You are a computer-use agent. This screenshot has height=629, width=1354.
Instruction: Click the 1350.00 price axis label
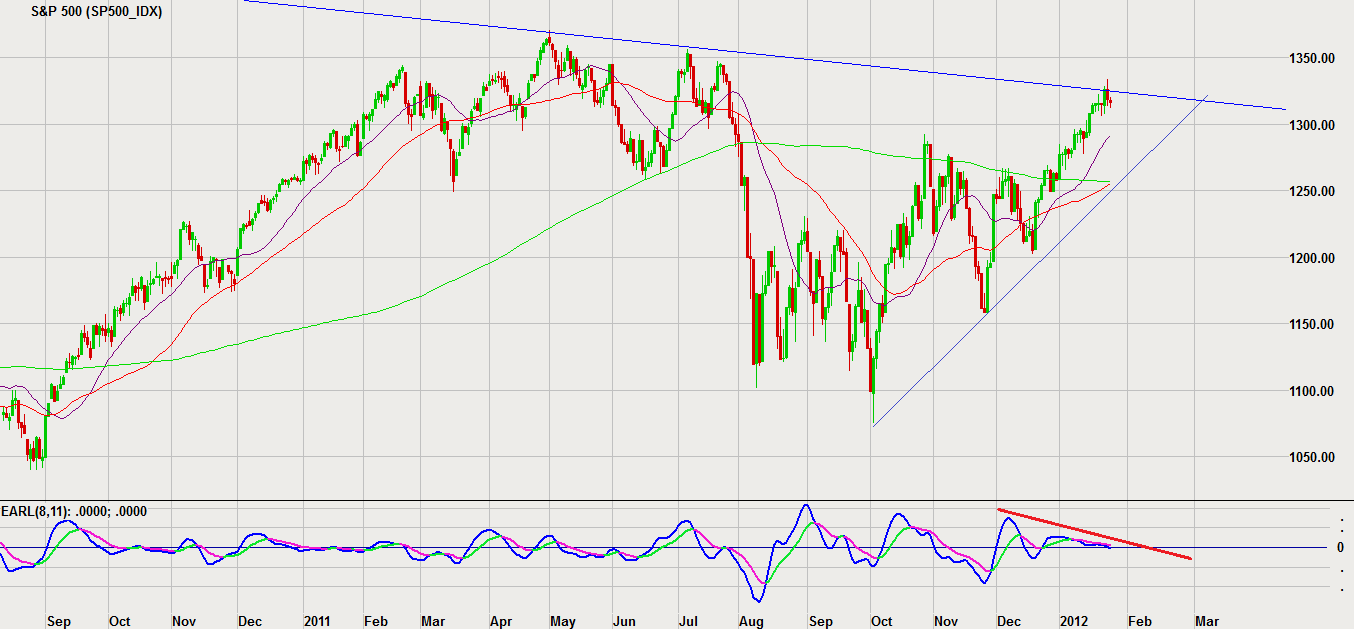click(1311, 59)
